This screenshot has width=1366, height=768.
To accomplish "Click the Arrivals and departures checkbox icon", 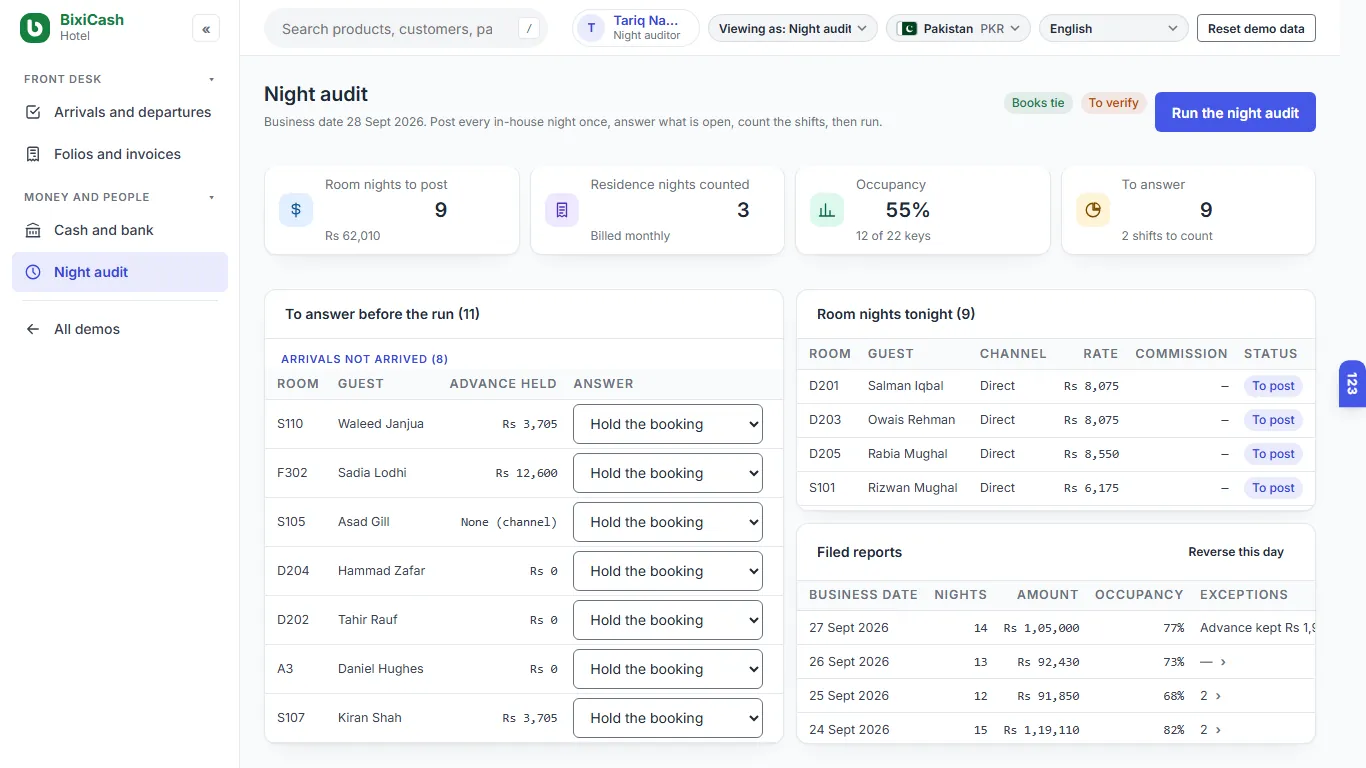I will 33,112.
